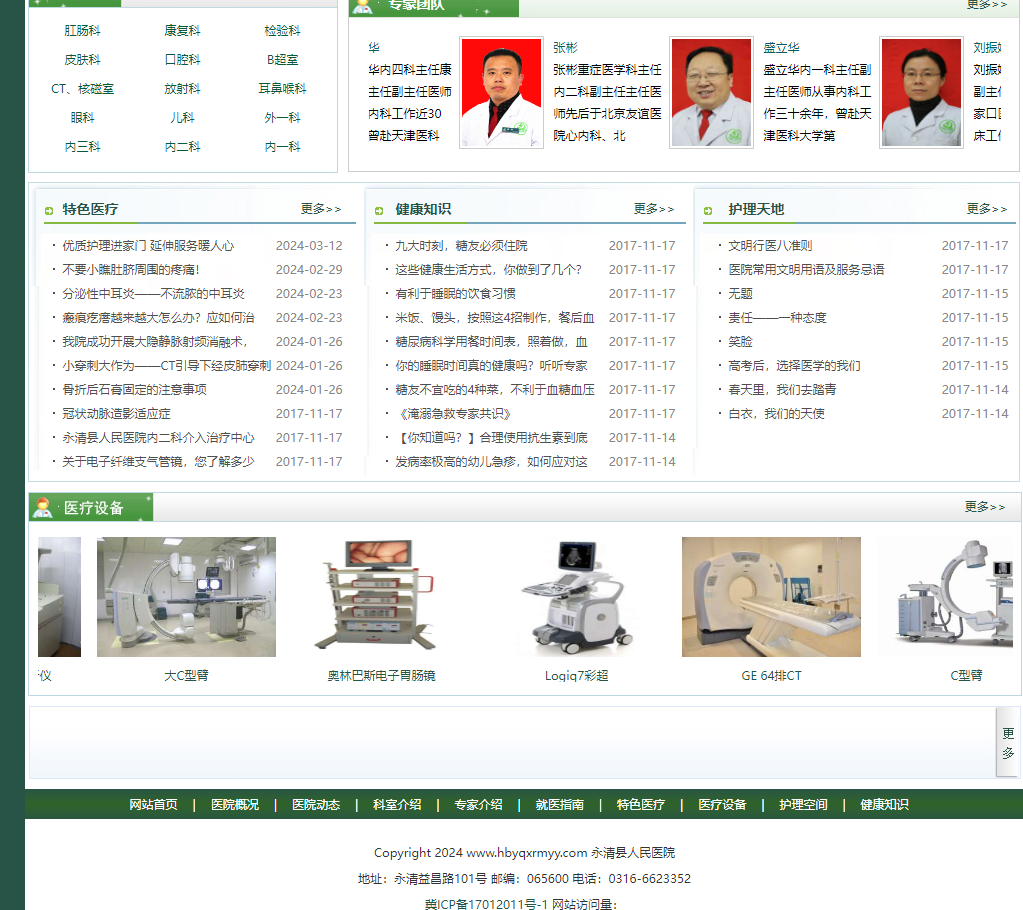Click the doctor icon beside 医疗设备 heading
The width and height of the screenshot is (1023, 910).
[x=43, y=508]
